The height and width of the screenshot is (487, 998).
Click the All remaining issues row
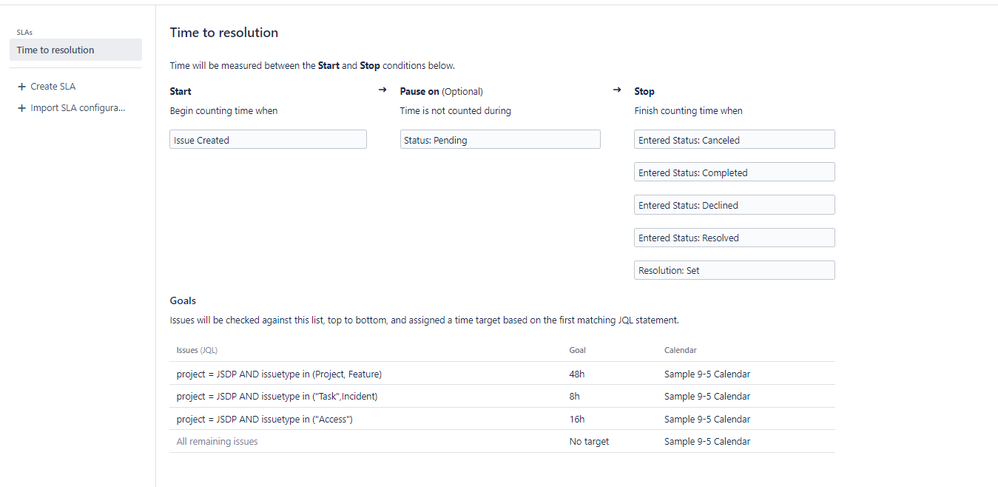pos(217,441)
